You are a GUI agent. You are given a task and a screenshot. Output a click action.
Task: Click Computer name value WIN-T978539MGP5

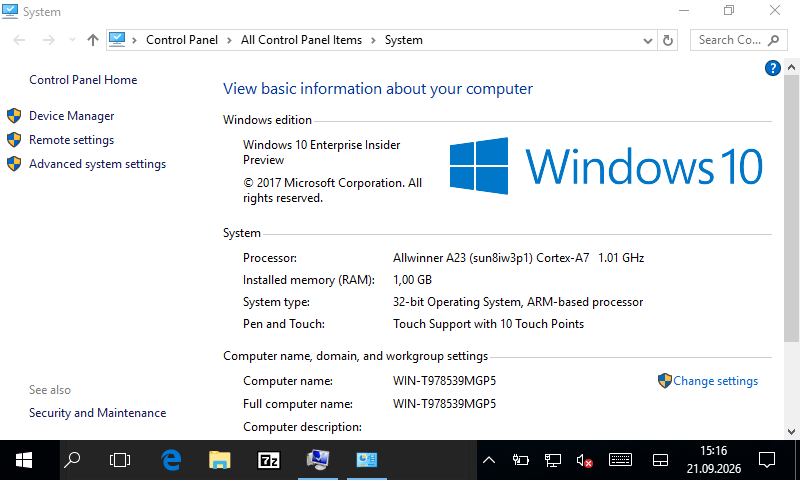[444, 381]
